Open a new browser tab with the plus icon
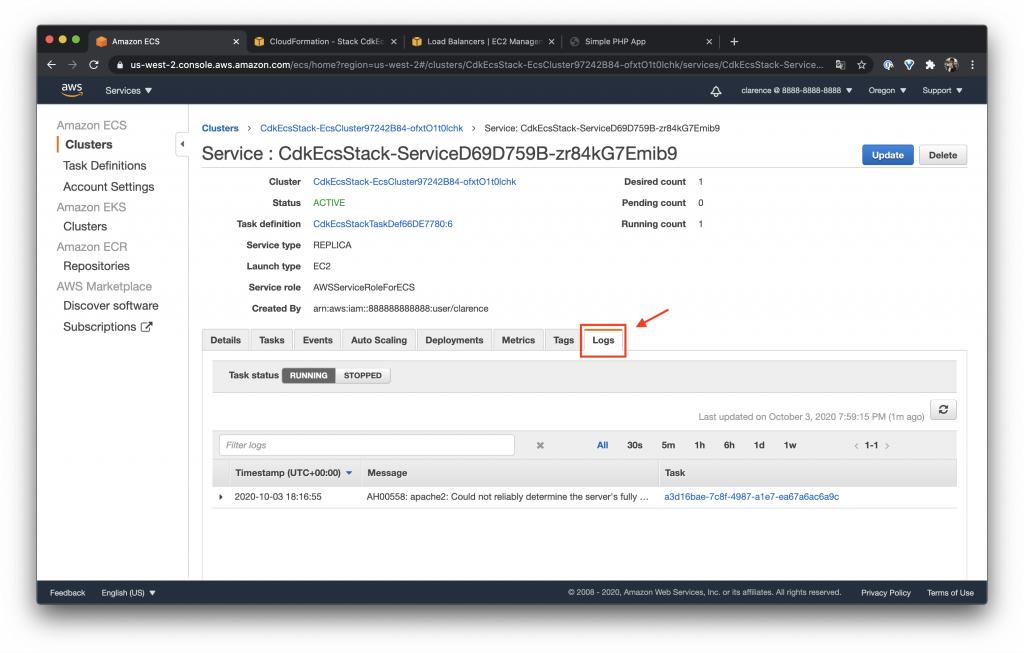 734,41
